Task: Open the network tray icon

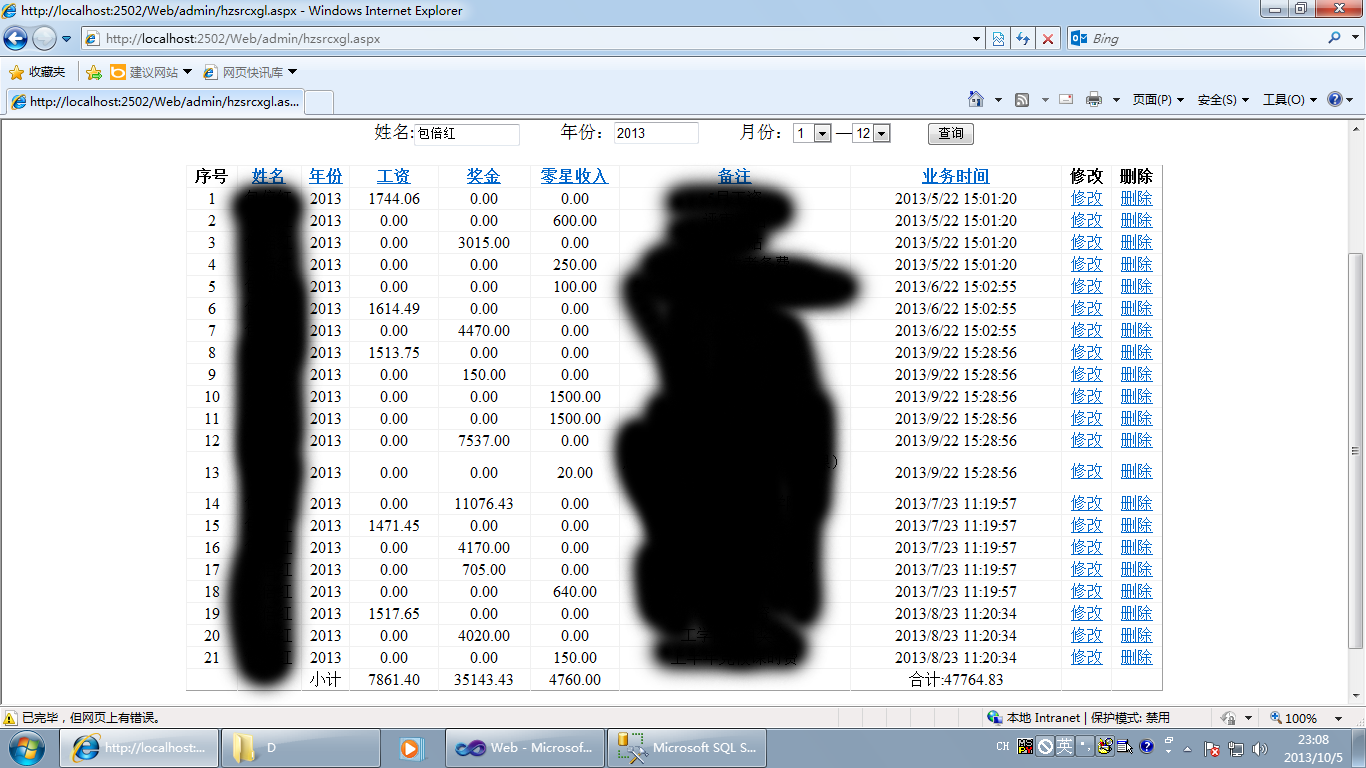Action: (1235, 748)
